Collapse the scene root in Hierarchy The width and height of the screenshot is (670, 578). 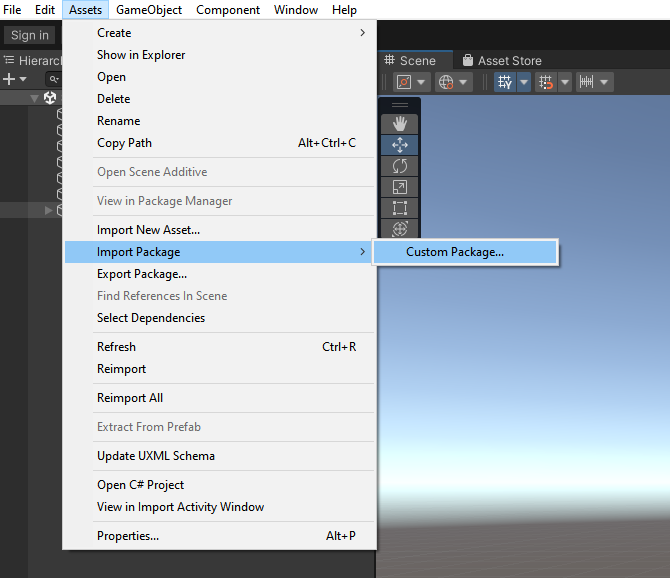click(x=34, y=98)
